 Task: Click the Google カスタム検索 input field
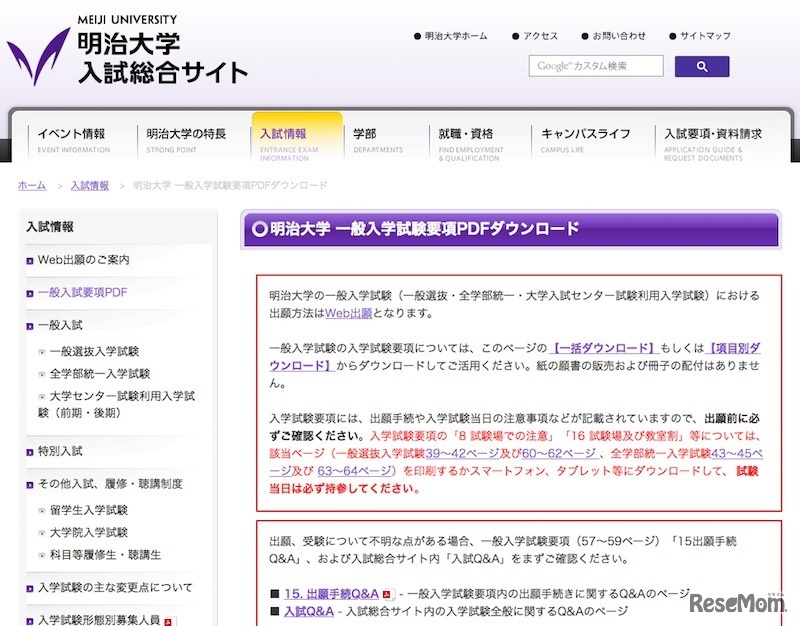point(596,65)
